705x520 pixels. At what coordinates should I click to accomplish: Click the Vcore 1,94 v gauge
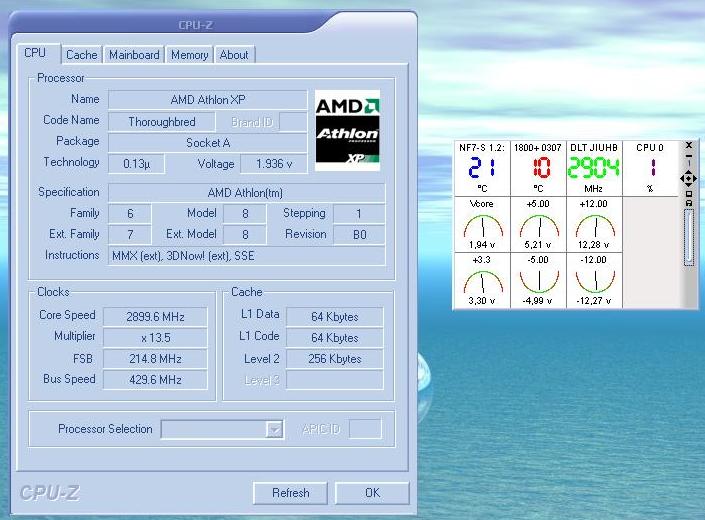coord(482,224)
